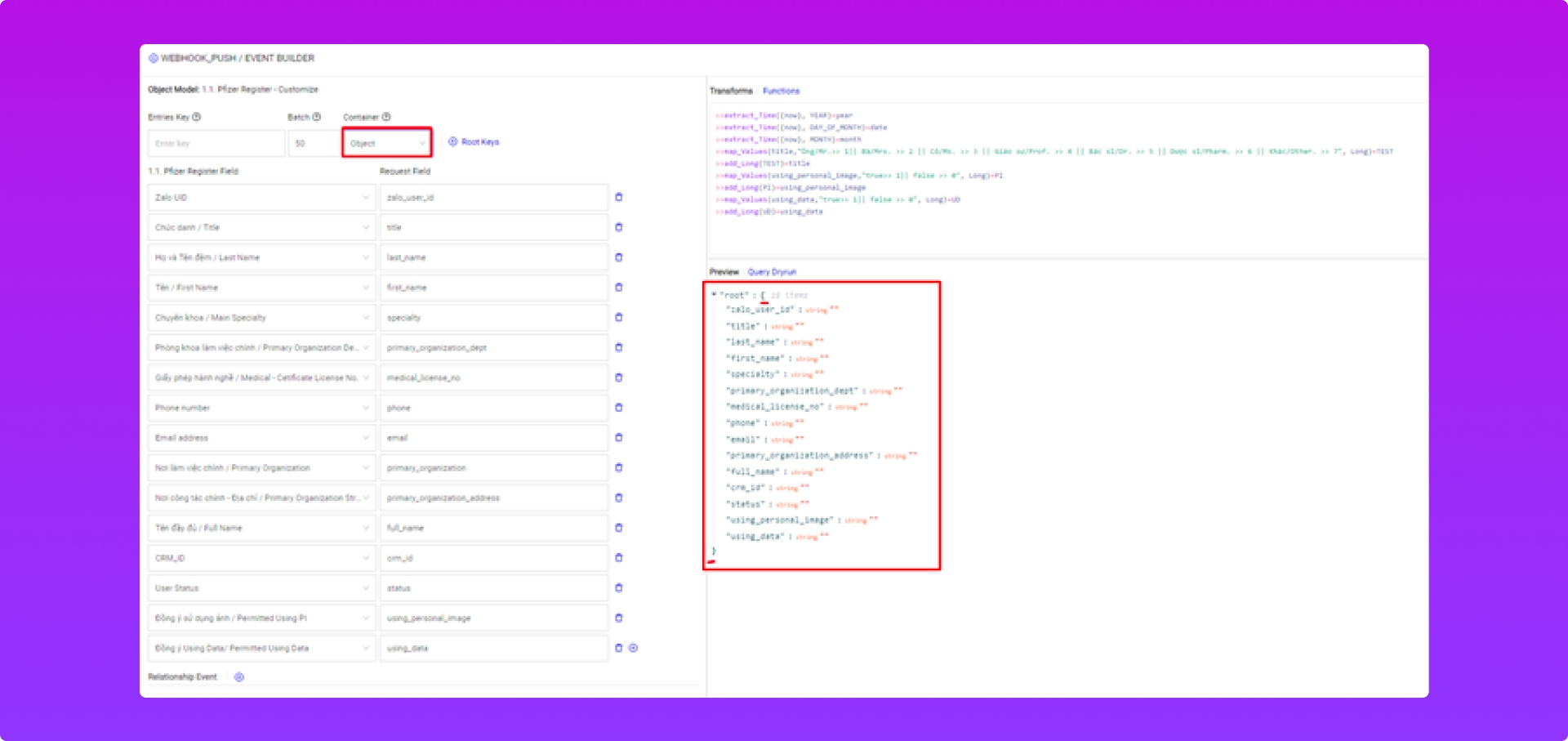1568x741 pixels.
Task: Collapse the root node in the JSON preview
Action: (x=714, y=295)
